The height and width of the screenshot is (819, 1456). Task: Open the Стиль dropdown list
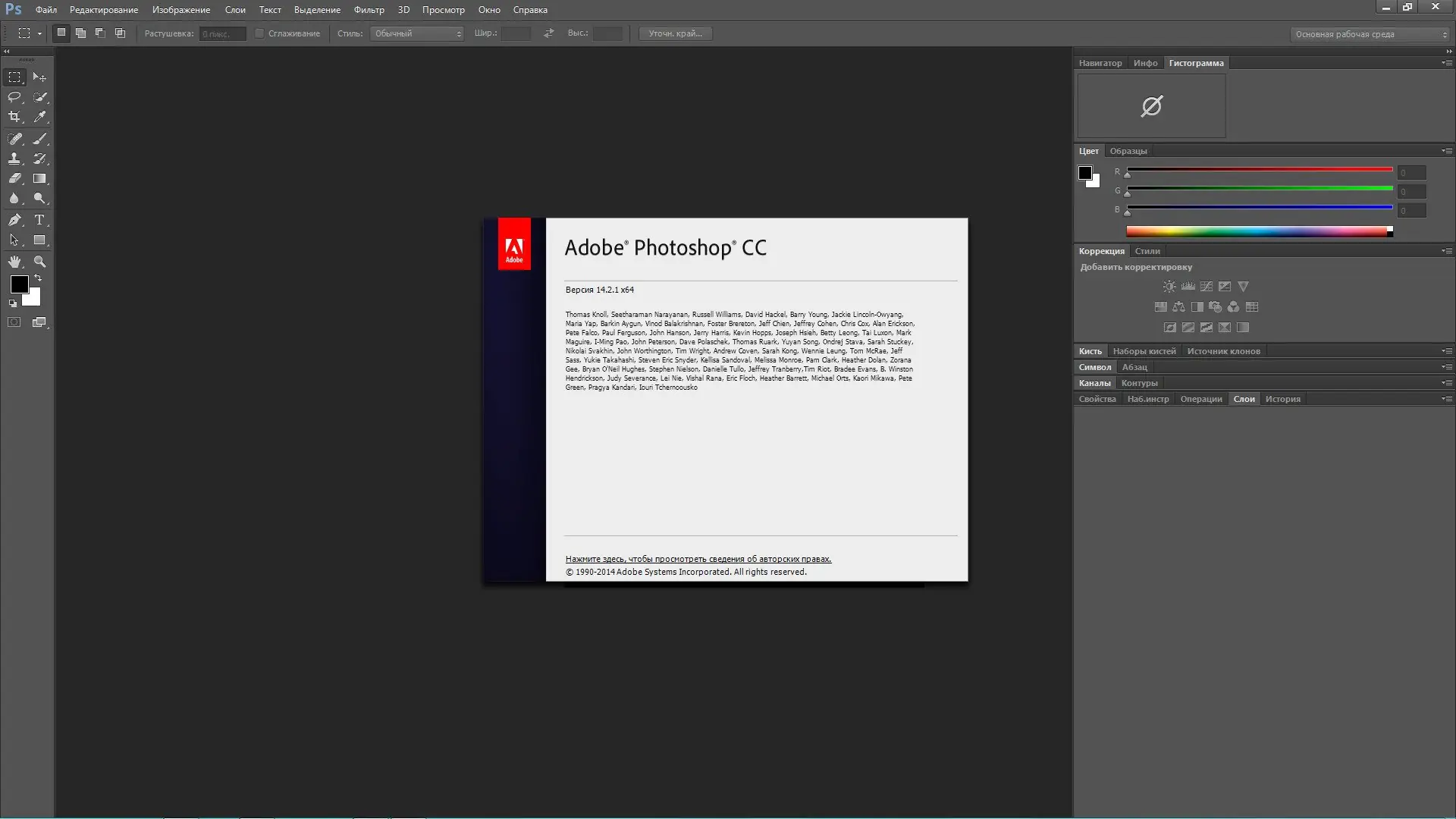(x=416, y=33)
